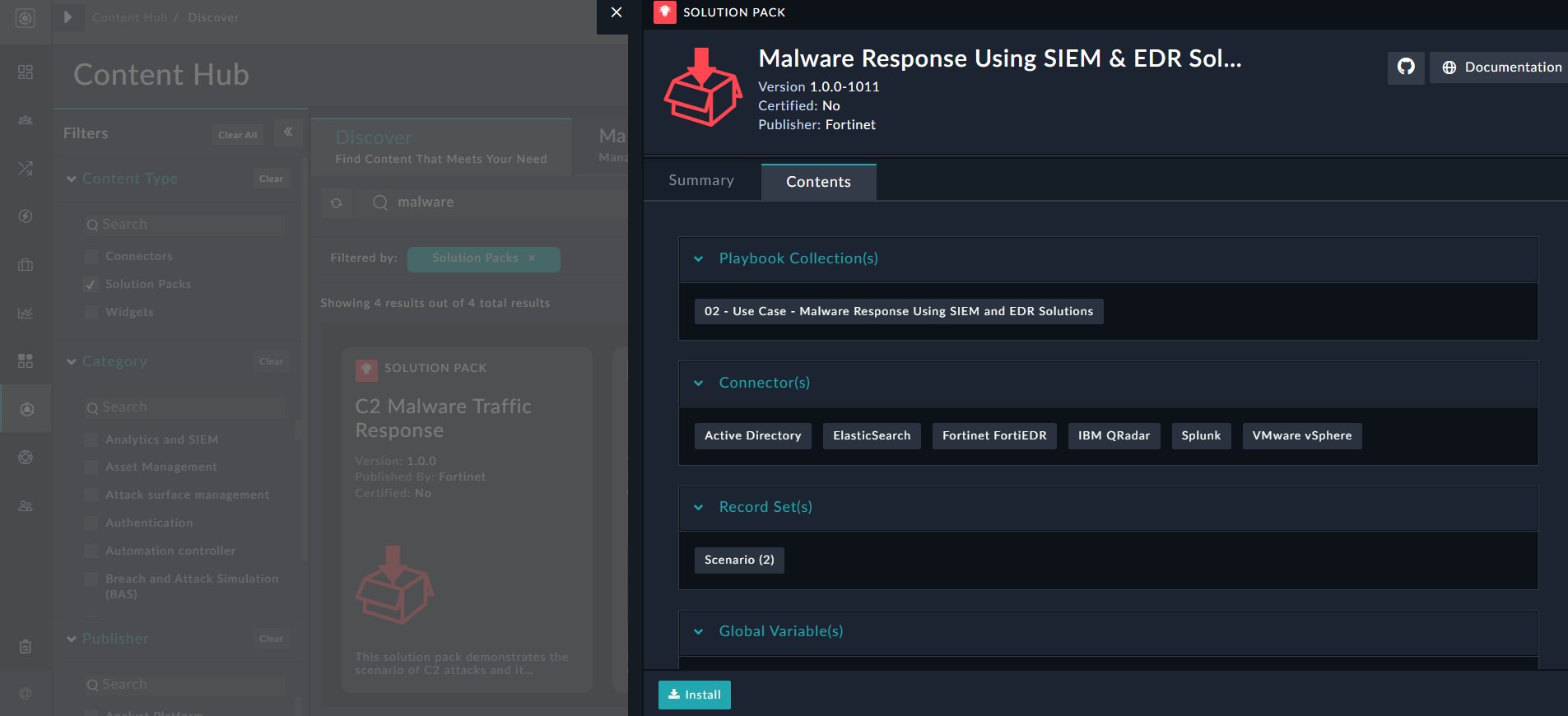This screenshot has width=1568, height=716.
Task: Click the malware search box
Action: 494,202
